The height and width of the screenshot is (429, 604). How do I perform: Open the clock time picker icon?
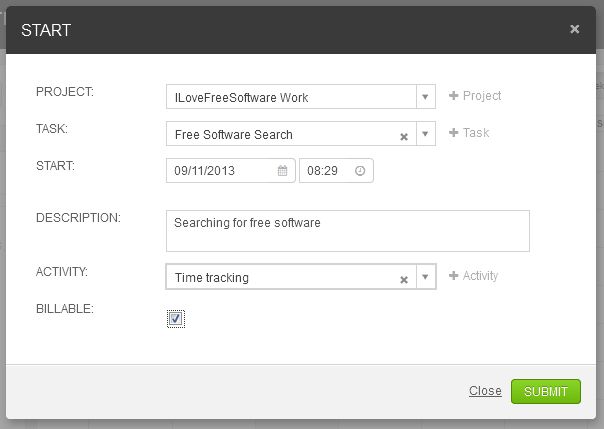(360, 171)
